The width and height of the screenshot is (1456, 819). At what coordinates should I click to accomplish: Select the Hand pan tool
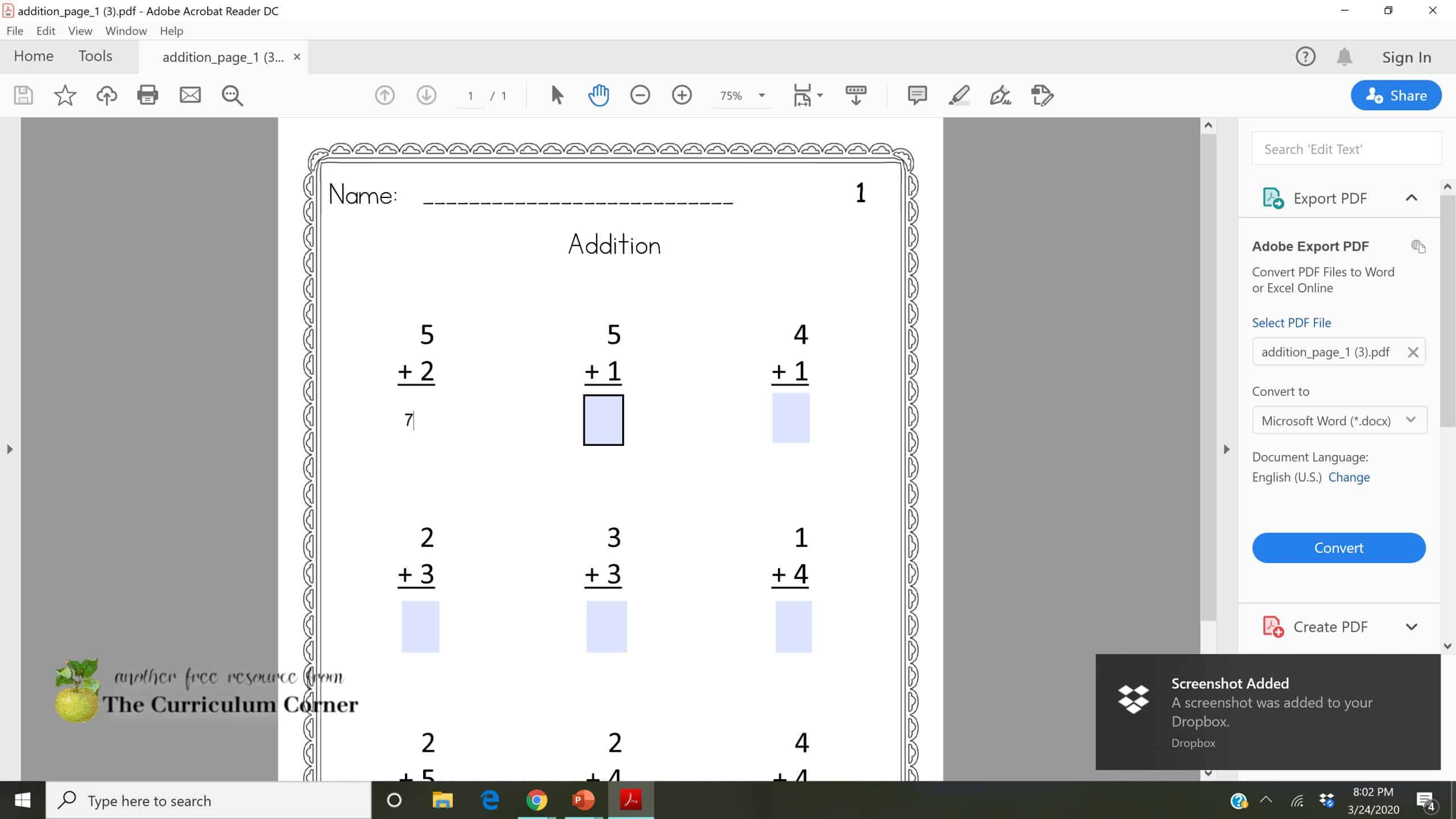(x=598, y=95)
